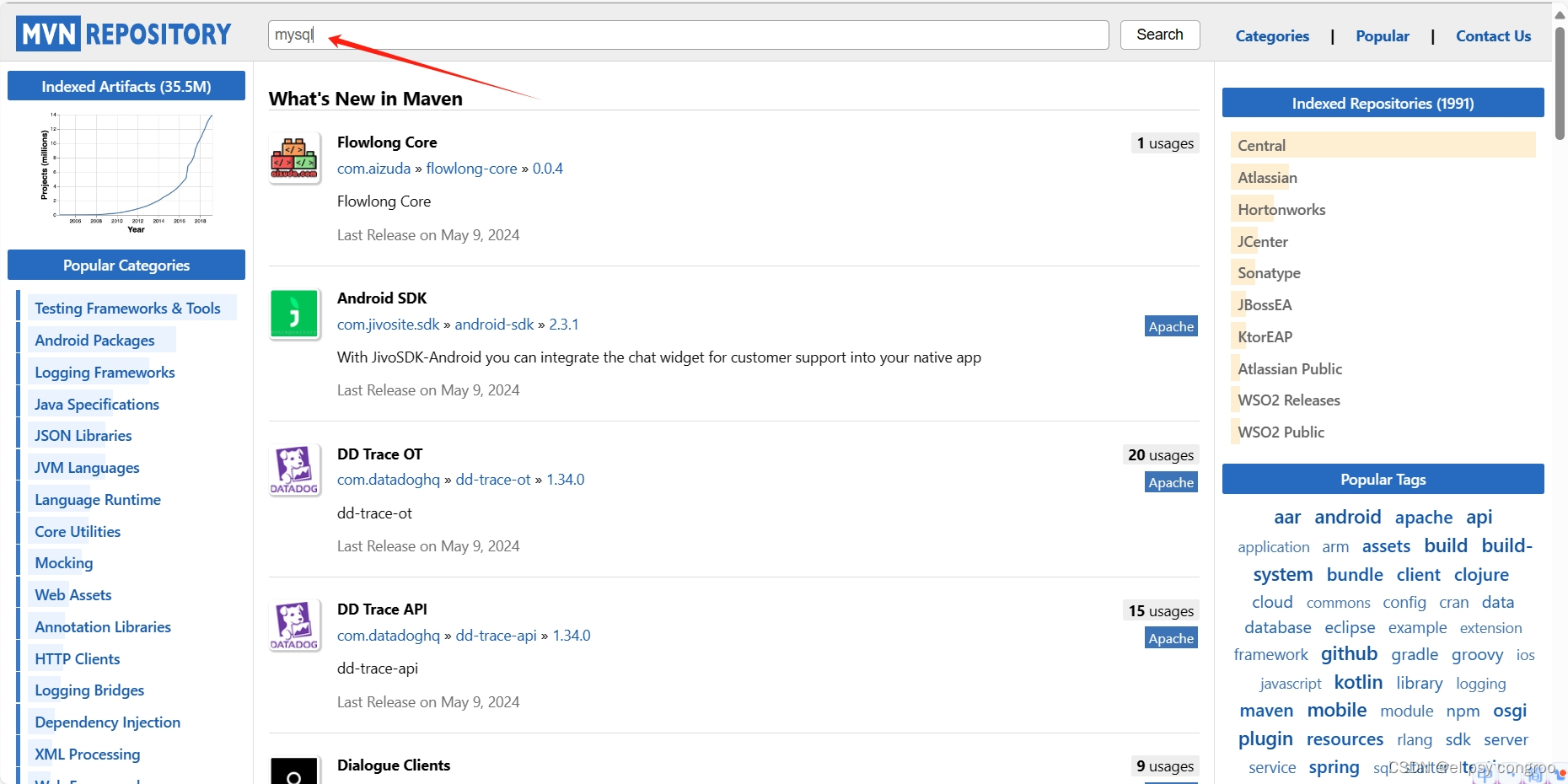Open the Atlassian repository

[x=1267, y=178]
